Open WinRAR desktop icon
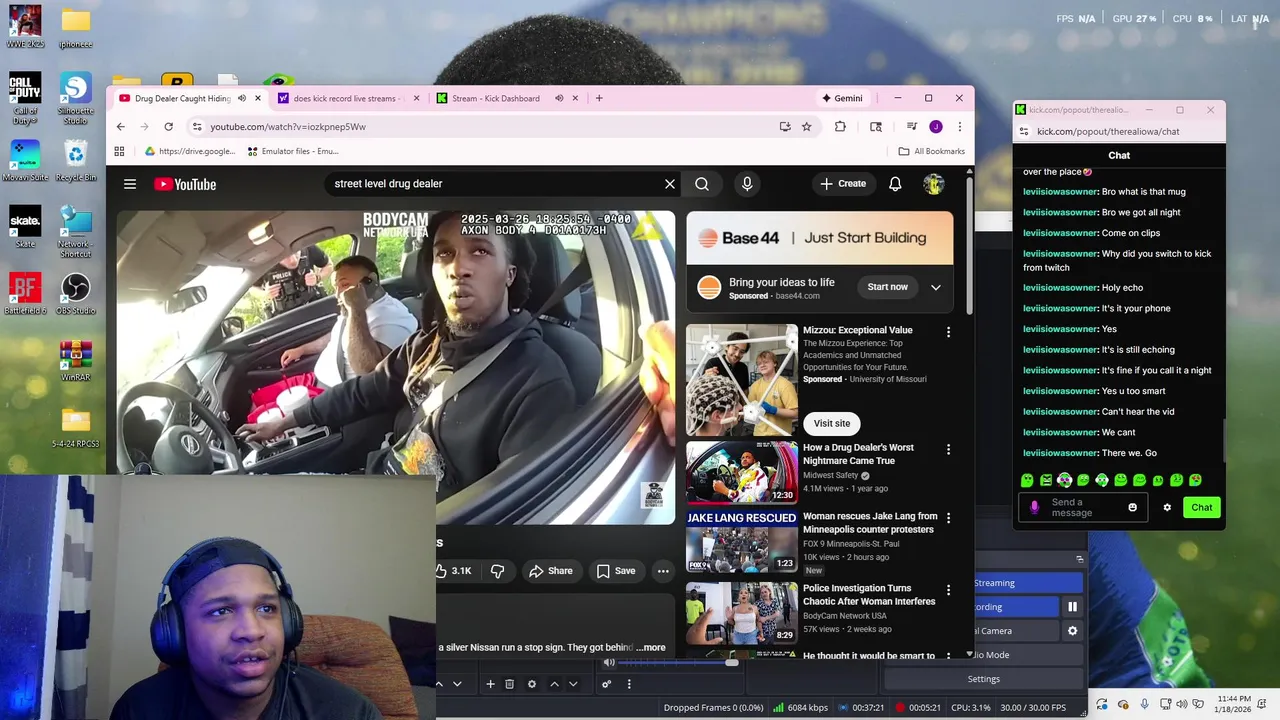 pos(76,362)
